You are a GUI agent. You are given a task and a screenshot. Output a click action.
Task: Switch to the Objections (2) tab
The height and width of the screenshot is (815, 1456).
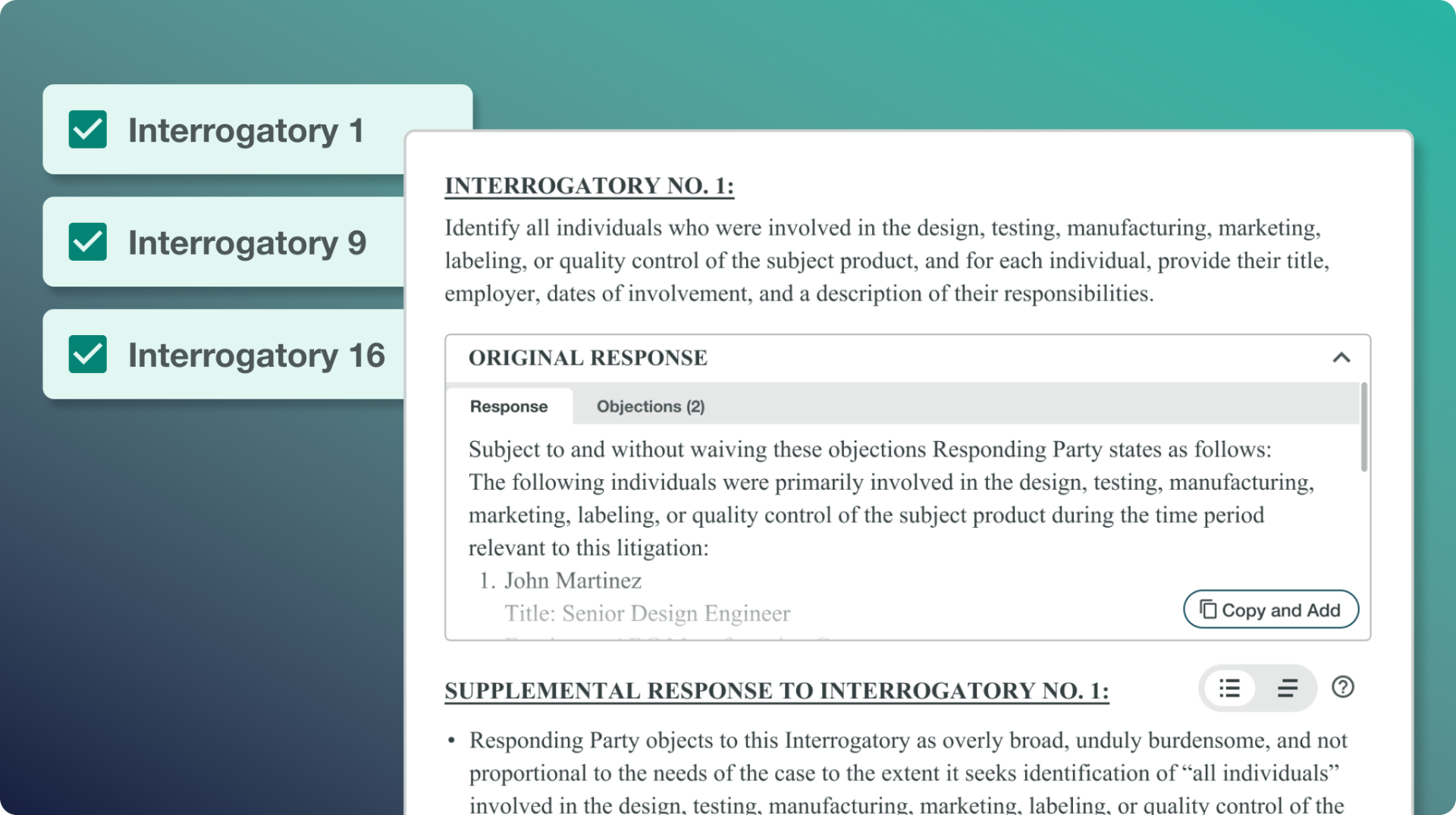coord(649,406)
